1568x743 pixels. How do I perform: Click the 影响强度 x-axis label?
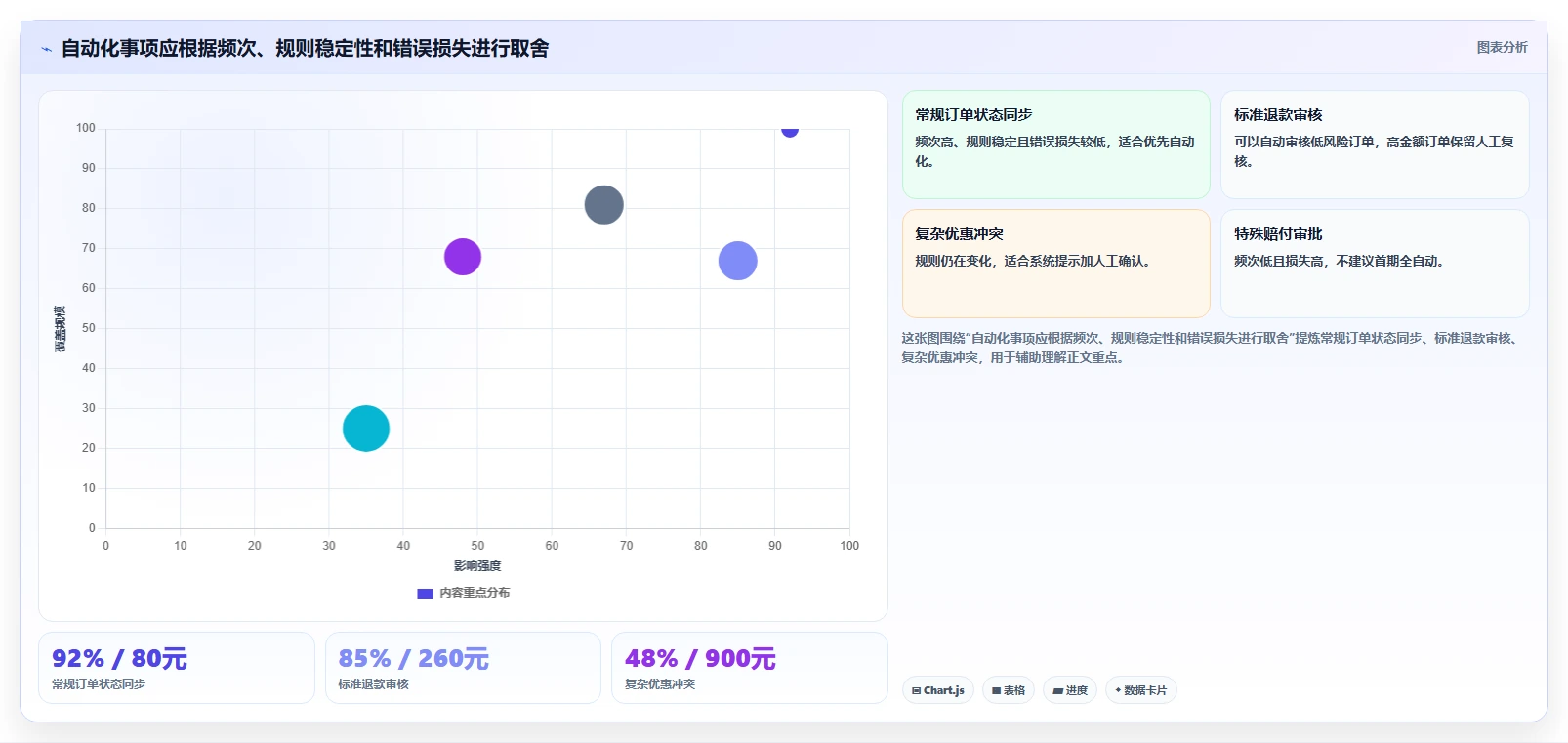[477, 566]
